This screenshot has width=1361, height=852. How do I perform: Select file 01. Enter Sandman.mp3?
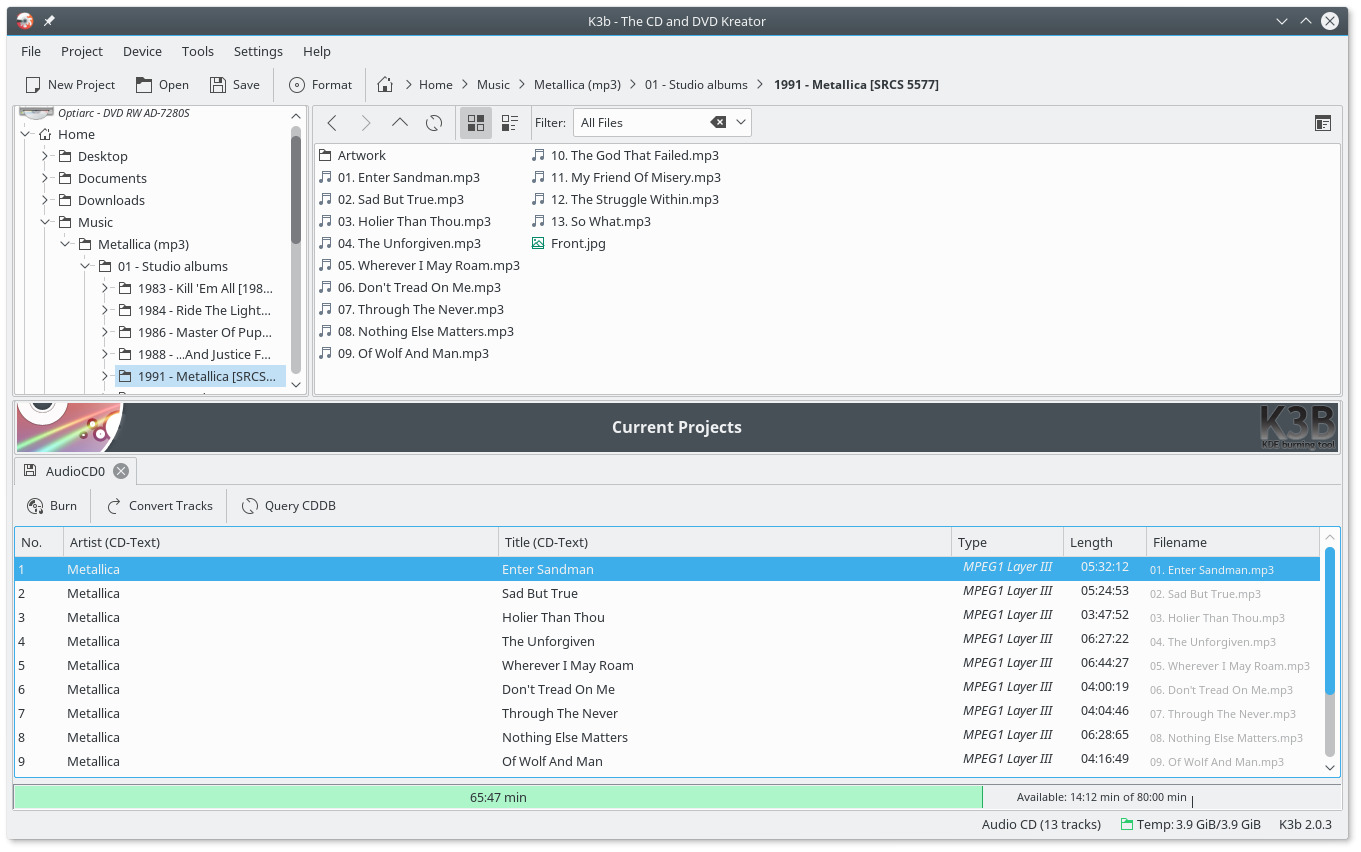click(399, 177)
